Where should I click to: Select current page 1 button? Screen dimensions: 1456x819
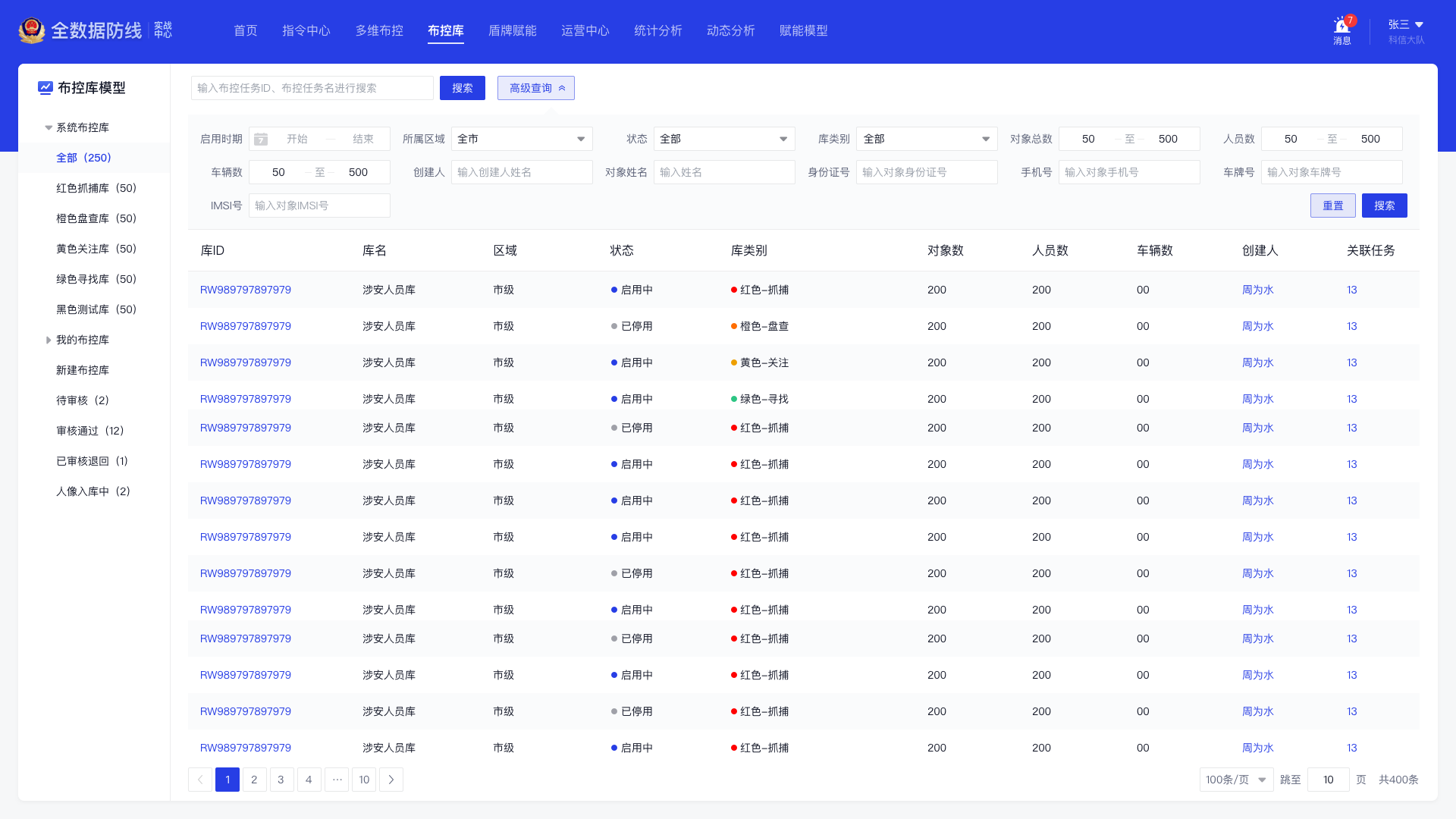point(227,780)
